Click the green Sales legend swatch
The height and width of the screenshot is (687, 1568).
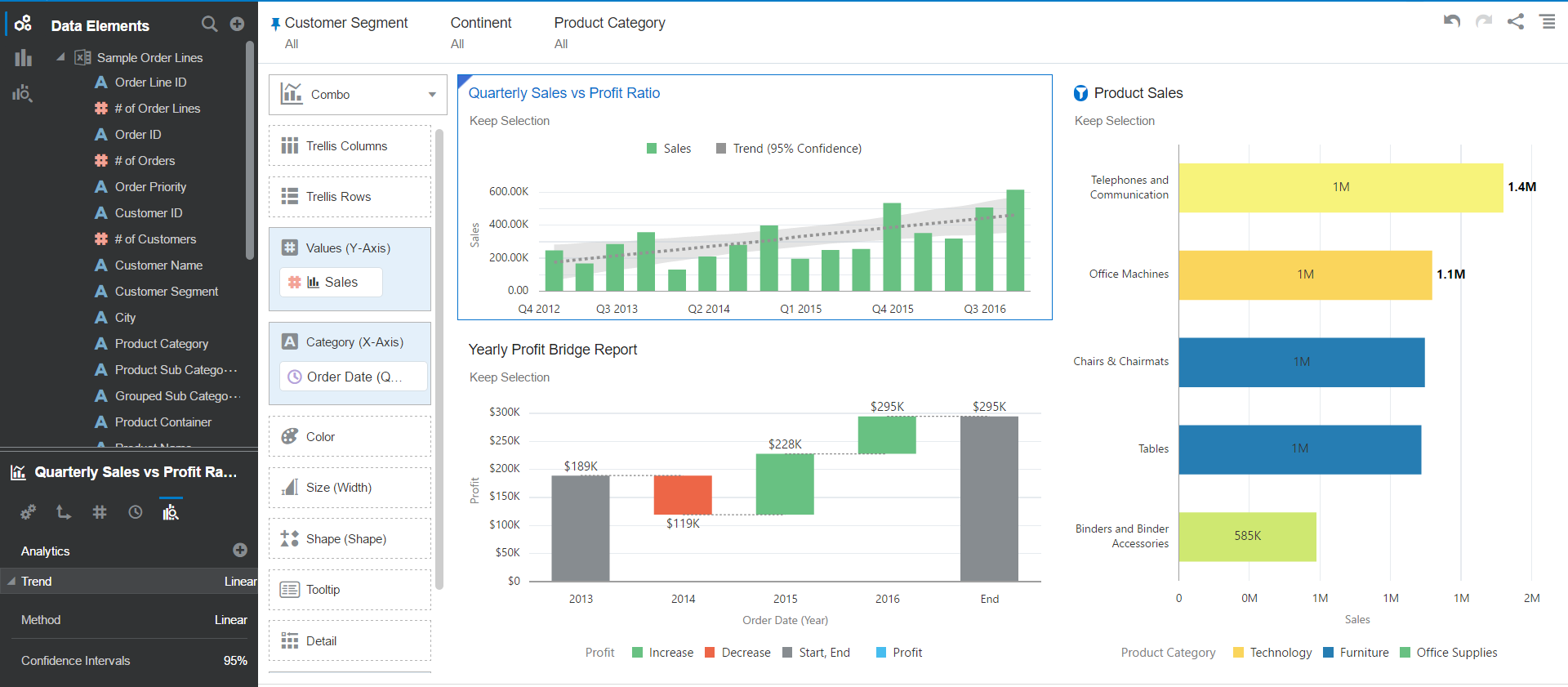click(652, 149)
